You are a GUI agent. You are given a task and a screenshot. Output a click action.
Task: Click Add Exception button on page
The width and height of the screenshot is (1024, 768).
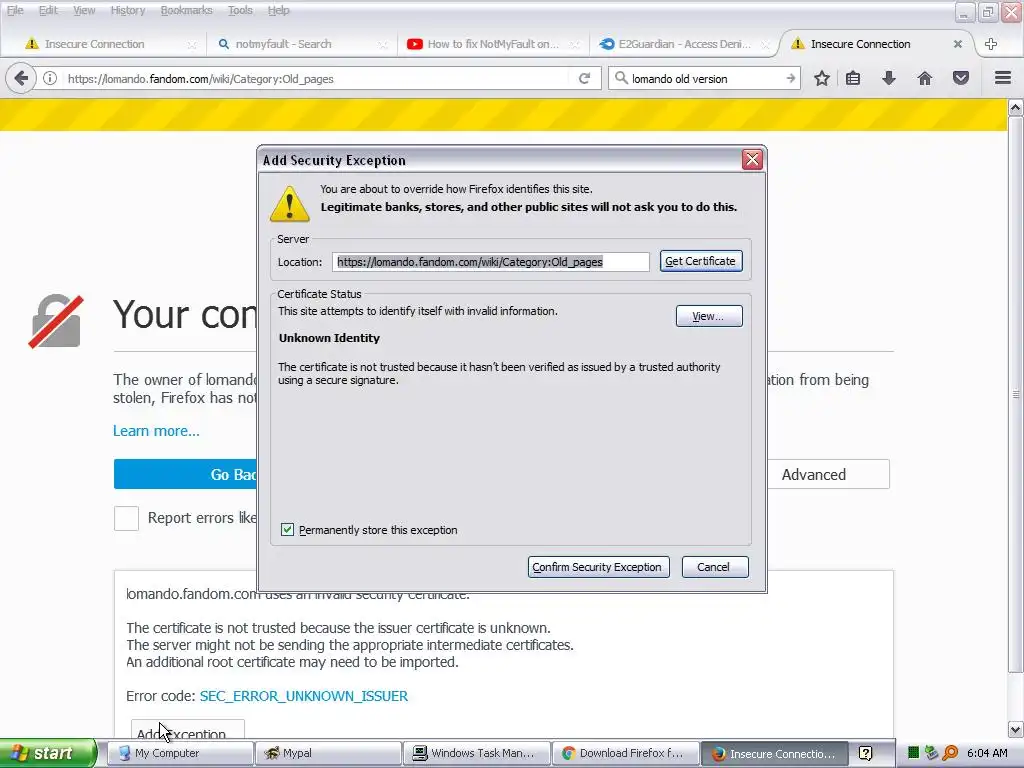tap(187, 730)
